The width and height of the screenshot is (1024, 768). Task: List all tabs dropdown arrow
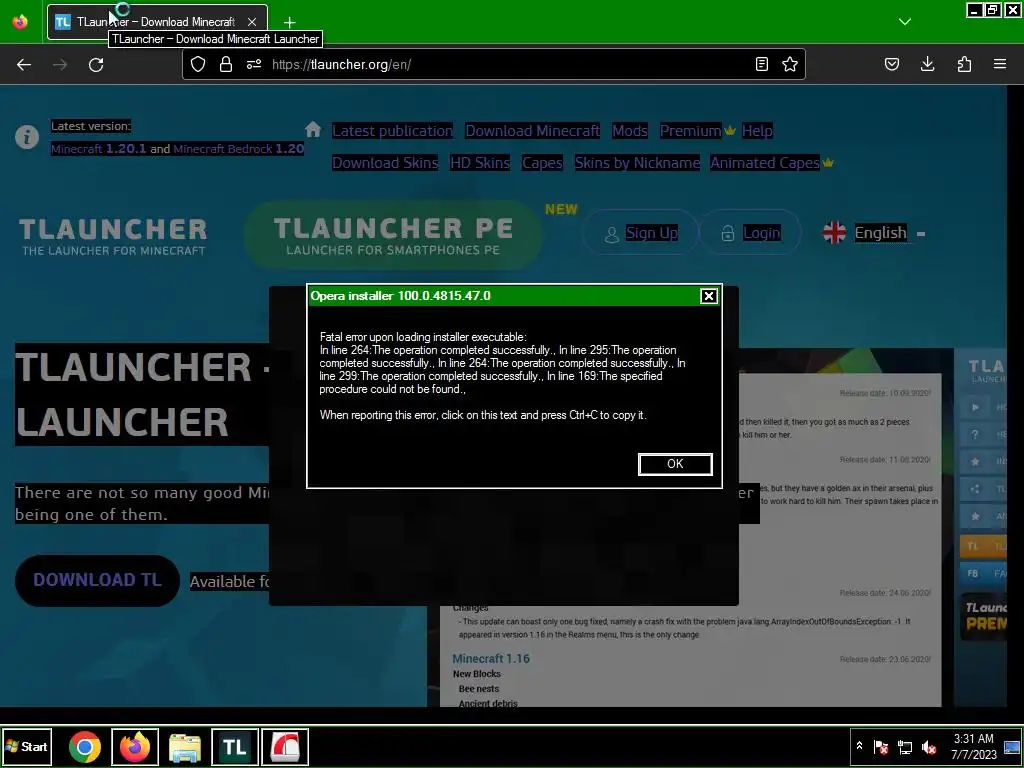904,22
